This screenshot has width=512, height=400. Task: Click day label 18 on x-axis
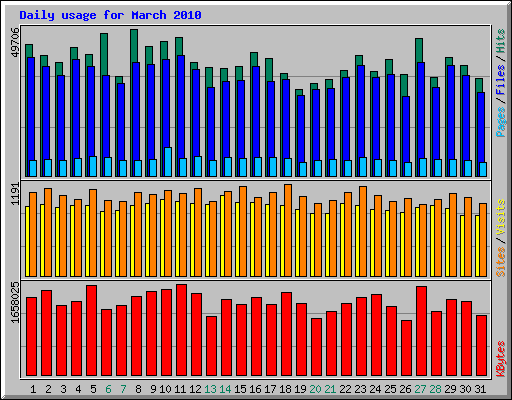(285, 389)
